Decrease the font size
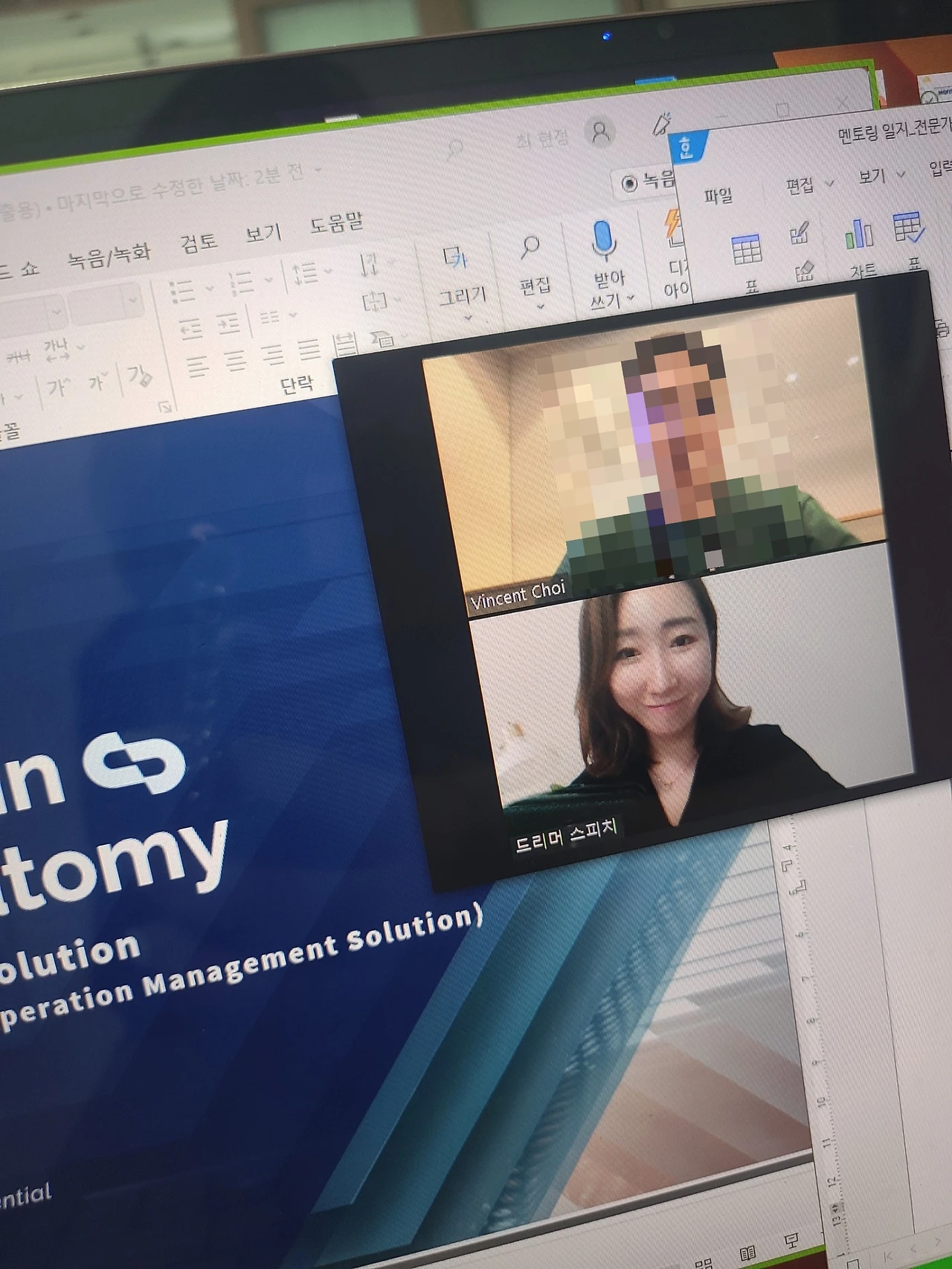The height and width of the screenshot is (1269, 952). 97,382
